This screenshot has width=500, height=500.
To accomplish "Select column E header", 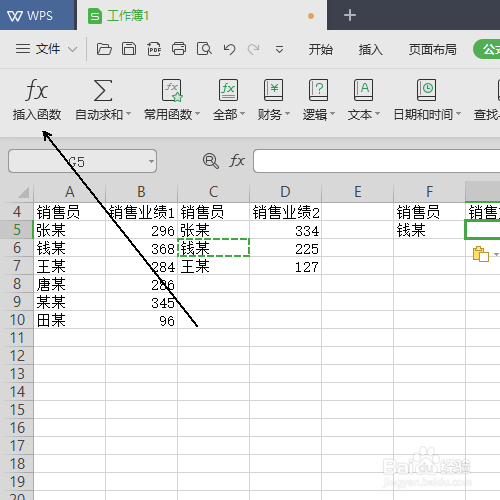I will [357, 192].
